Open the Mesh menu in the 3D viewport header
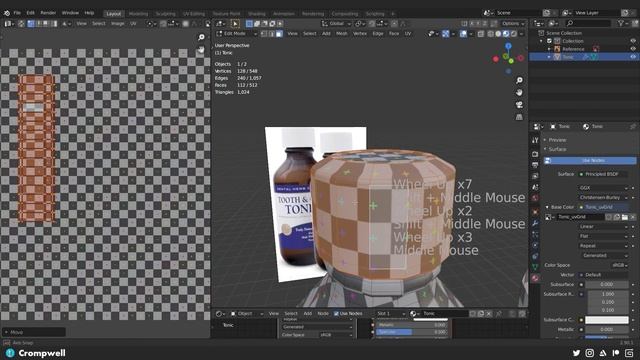This screenshot has height=360, width=640. point(342,34)
